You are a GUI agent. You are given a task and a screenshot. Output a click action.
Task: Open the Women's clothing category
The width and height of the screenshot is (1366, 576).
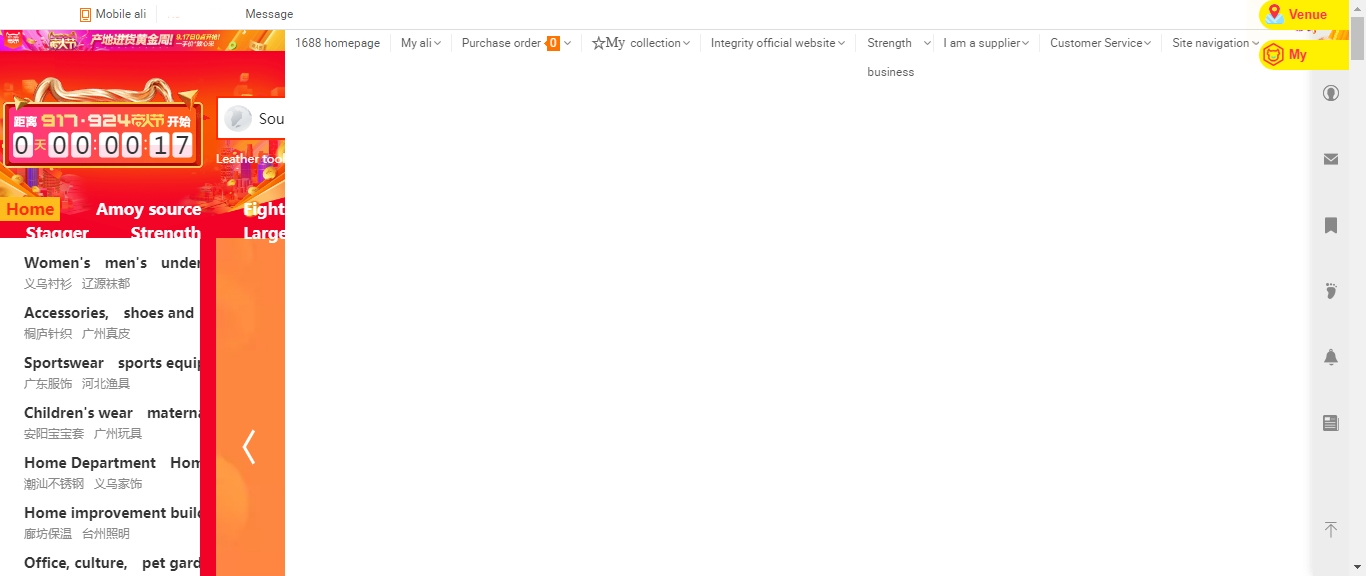[x=57, y=263]
